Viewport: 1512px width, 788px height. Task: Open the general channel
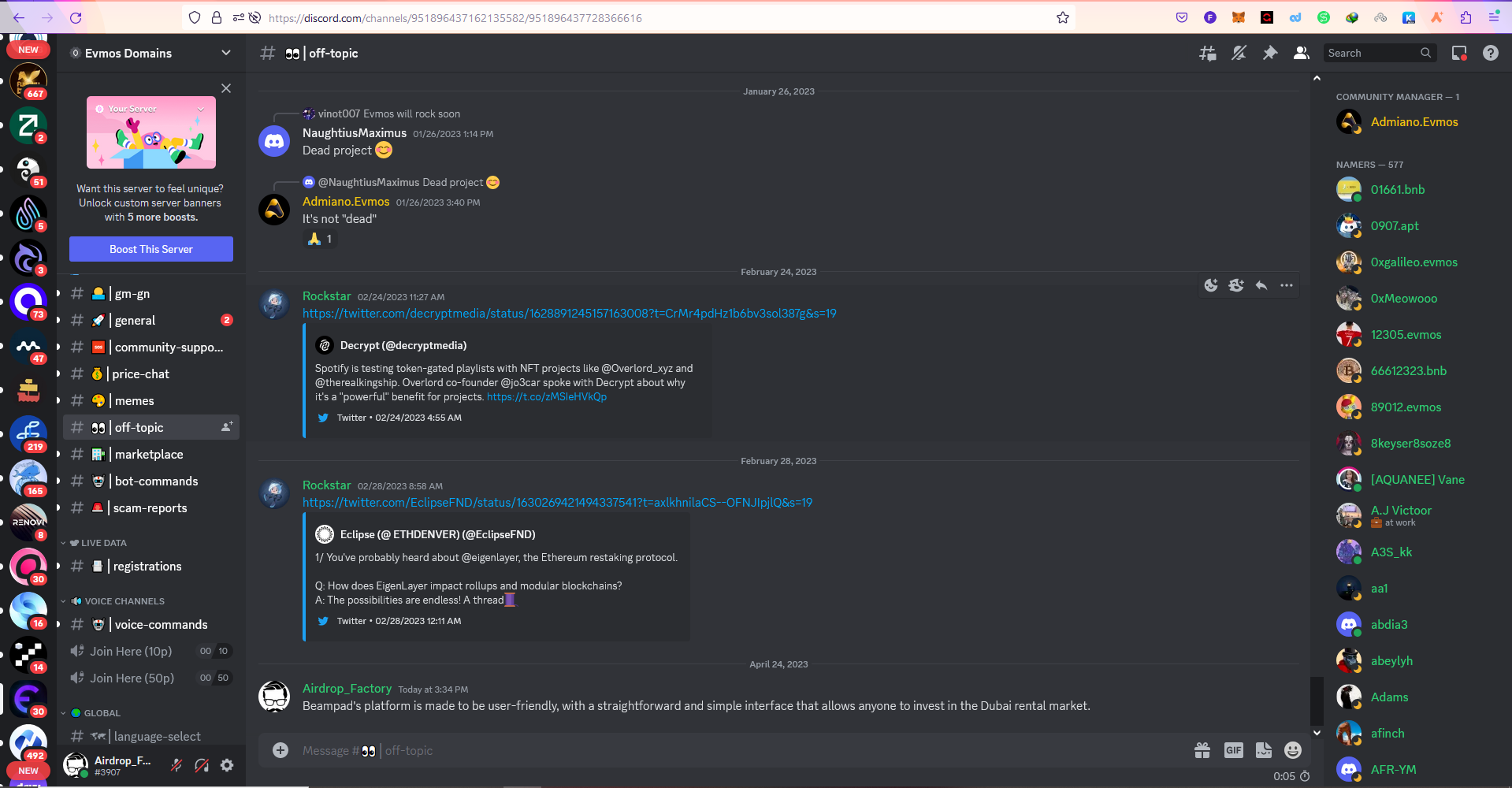tap(151, 321)
